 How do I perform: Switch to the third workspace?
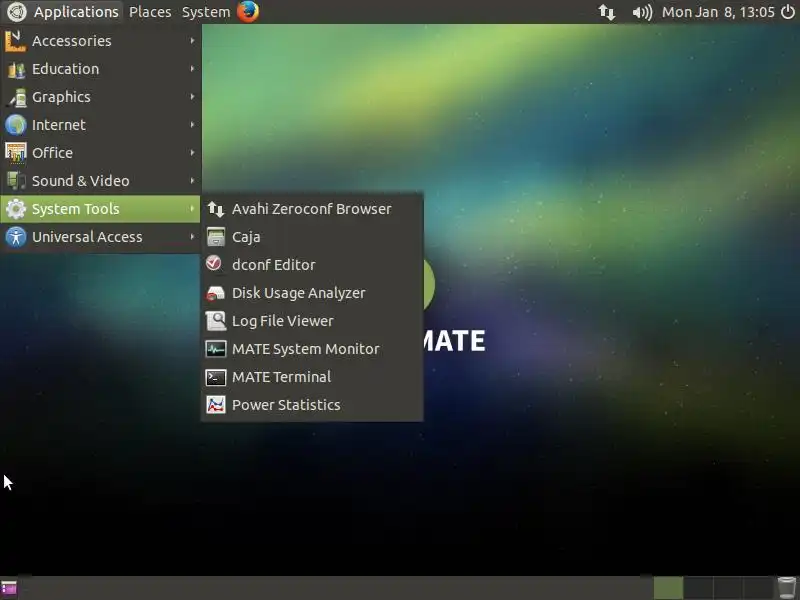pyautogui.click(x=728, y=588)
